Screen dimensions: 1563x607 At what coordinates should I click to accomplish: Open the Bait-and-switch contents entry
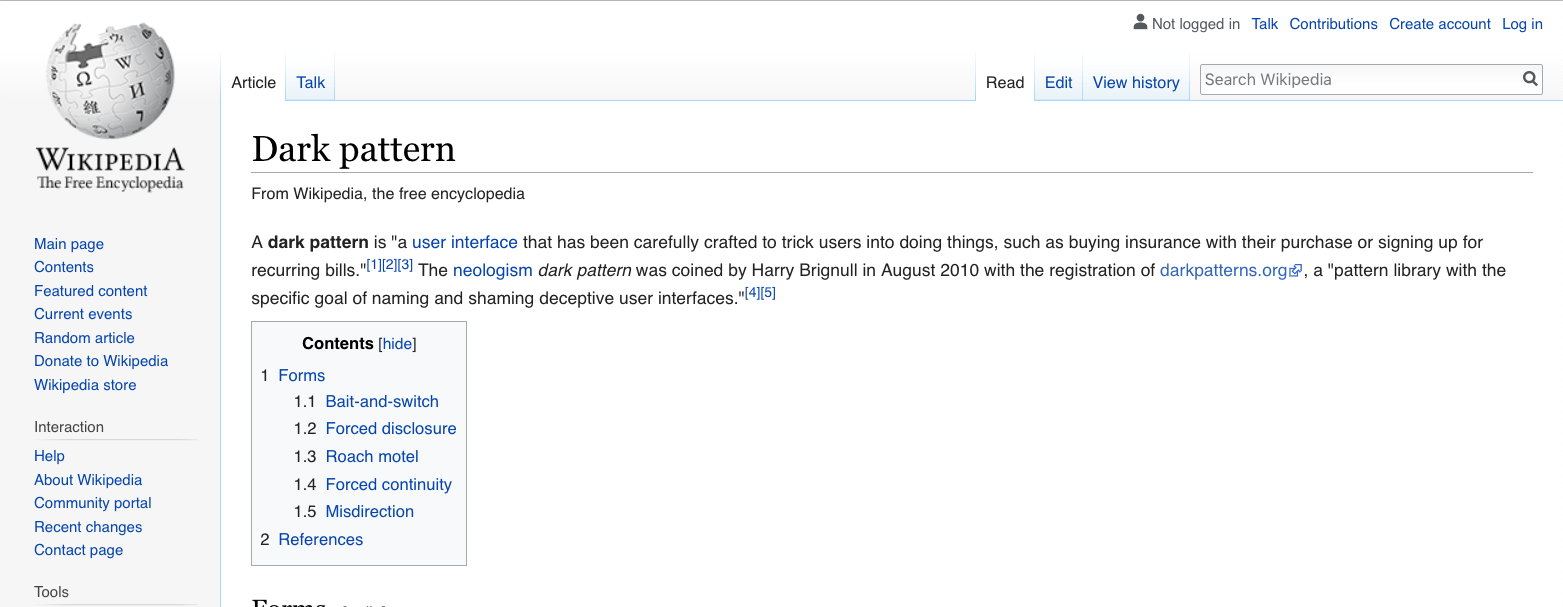[382, 401]
